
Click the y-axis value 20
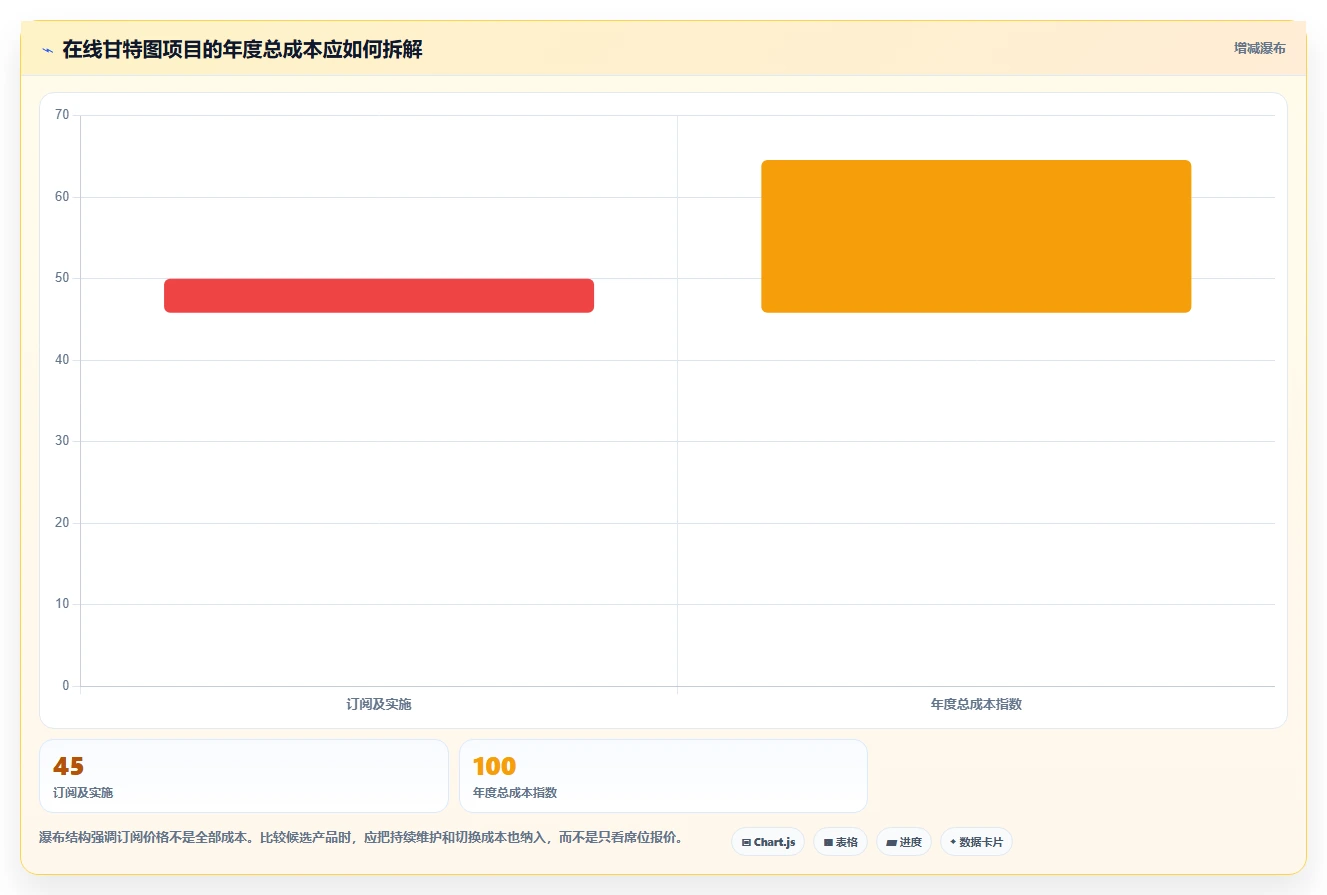pos(62,523)
